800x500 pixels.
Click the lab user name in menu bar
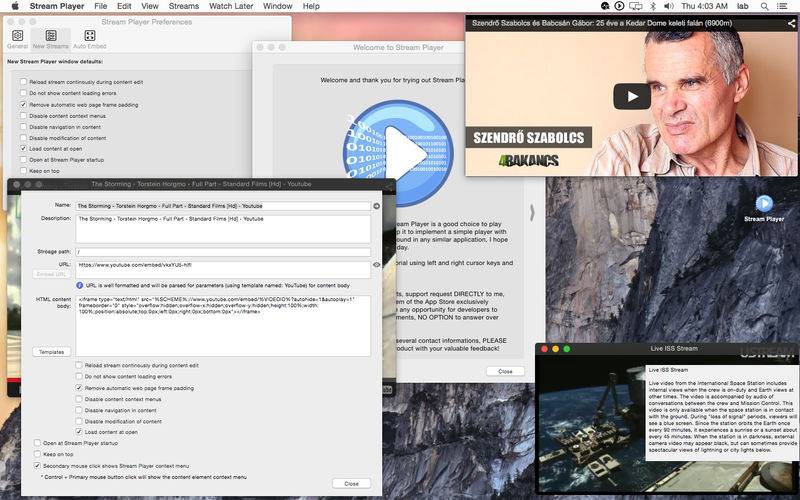coord(742,6)
